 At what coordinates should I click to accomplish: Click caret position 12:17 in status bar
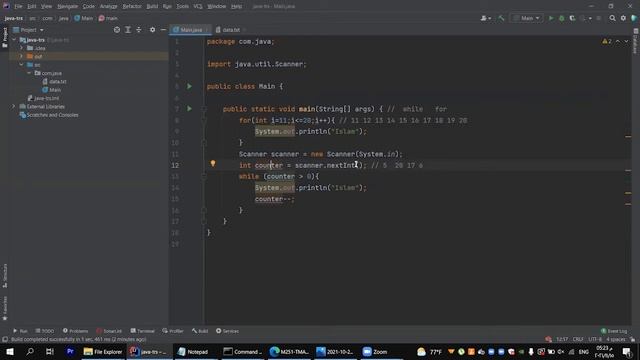click(562, 339)
